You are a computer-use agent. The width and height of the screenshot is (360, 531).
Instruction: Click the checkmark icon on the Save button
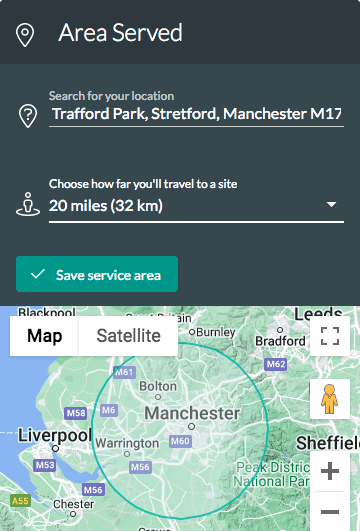pos(38,274)
